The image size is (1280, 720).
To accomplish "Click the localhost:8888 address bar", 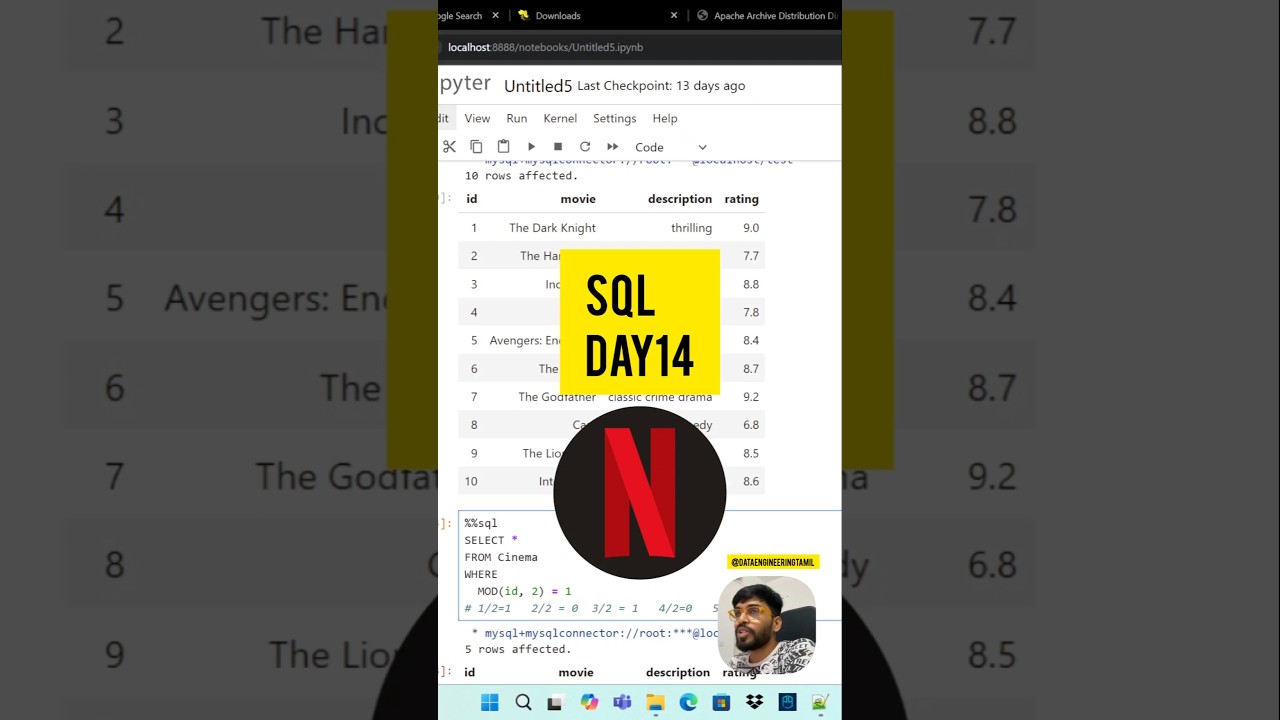I will coord(545,47).
